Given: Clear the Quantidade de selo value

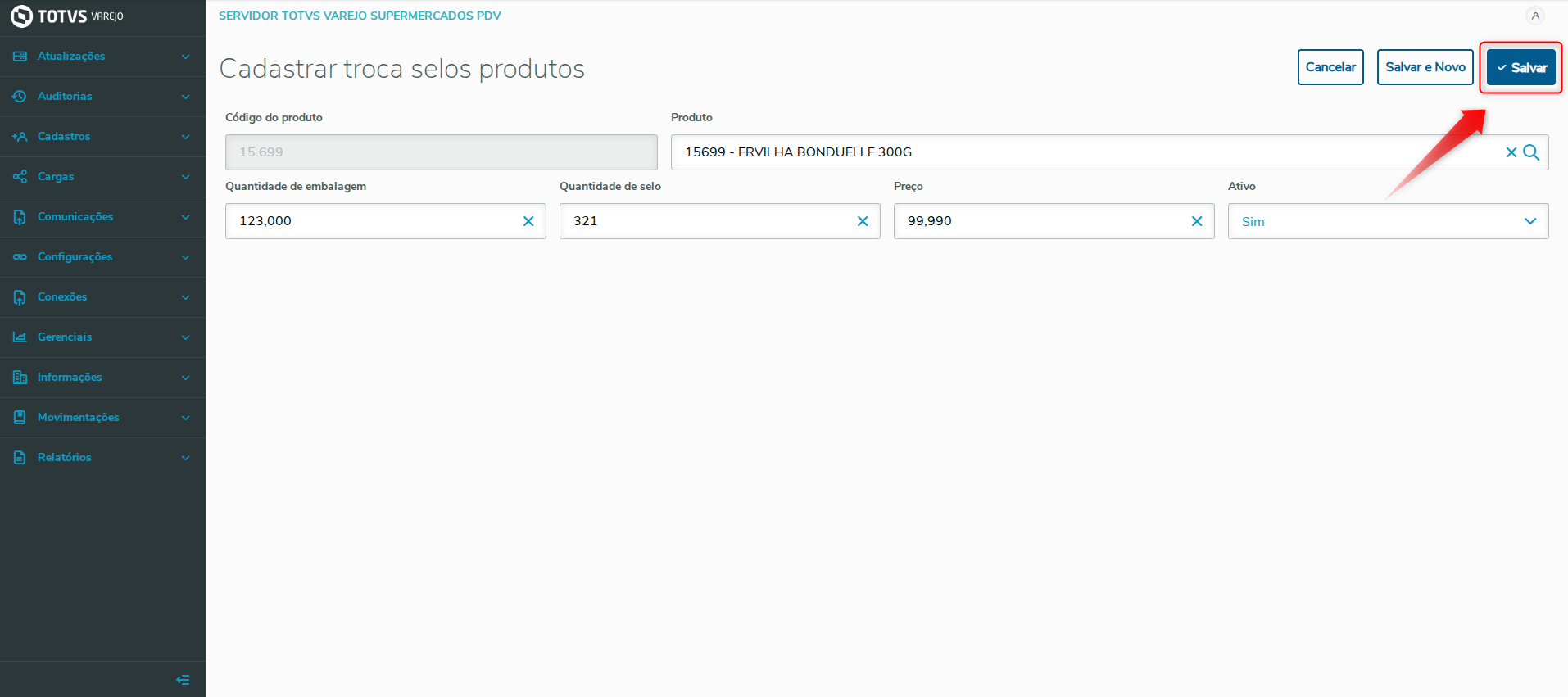Looking at the screenshot, I should [x=863, y=221].
